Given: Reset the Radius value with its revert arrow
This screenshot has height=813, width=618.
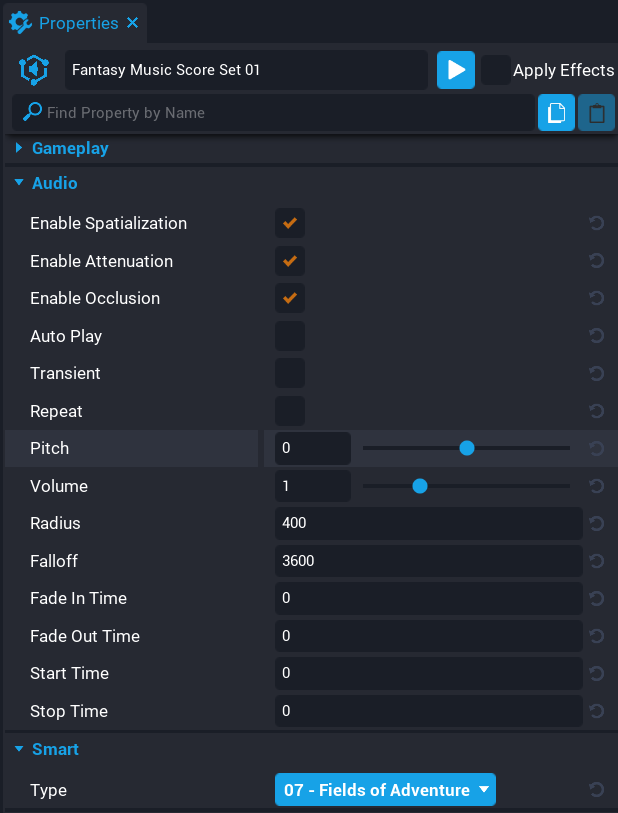Looking at the screenshot, I should point(596,523).
